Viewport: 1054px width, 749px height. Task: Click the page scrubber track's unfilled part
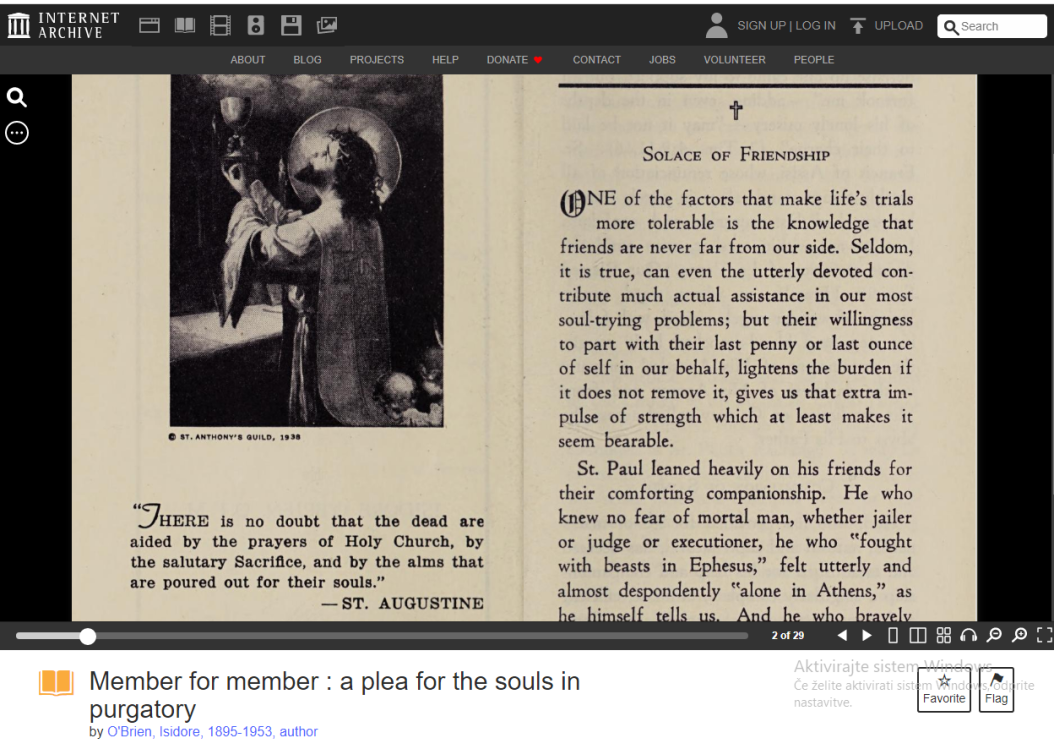[422, 635]
